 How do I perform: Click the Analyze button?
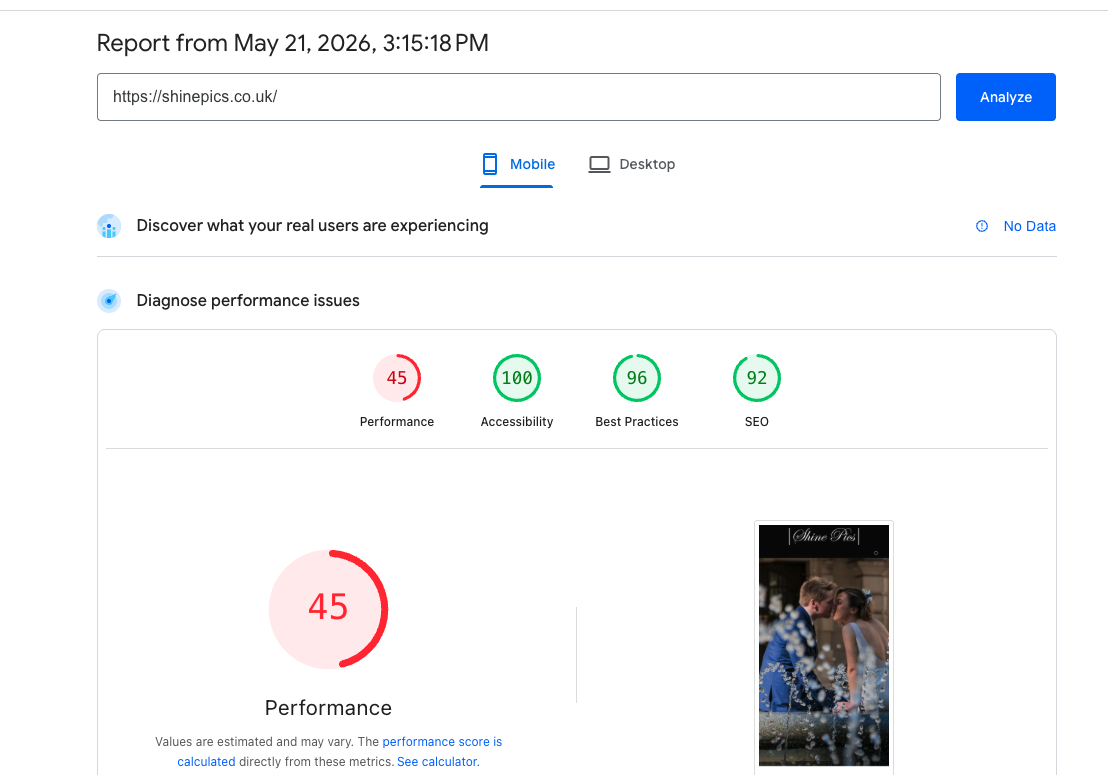pyautogui.click(x=1005, y=97)
